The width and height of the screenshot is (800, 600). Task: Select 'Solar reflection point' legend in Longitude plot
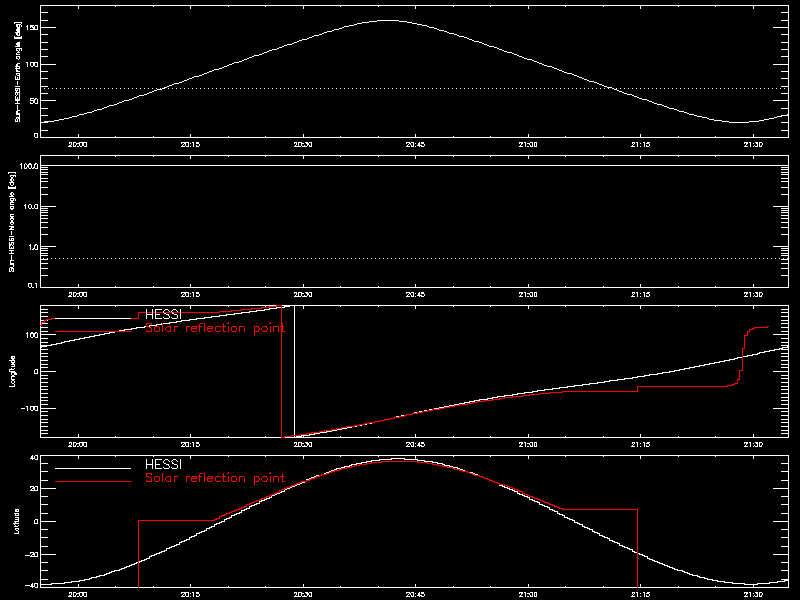215,328
